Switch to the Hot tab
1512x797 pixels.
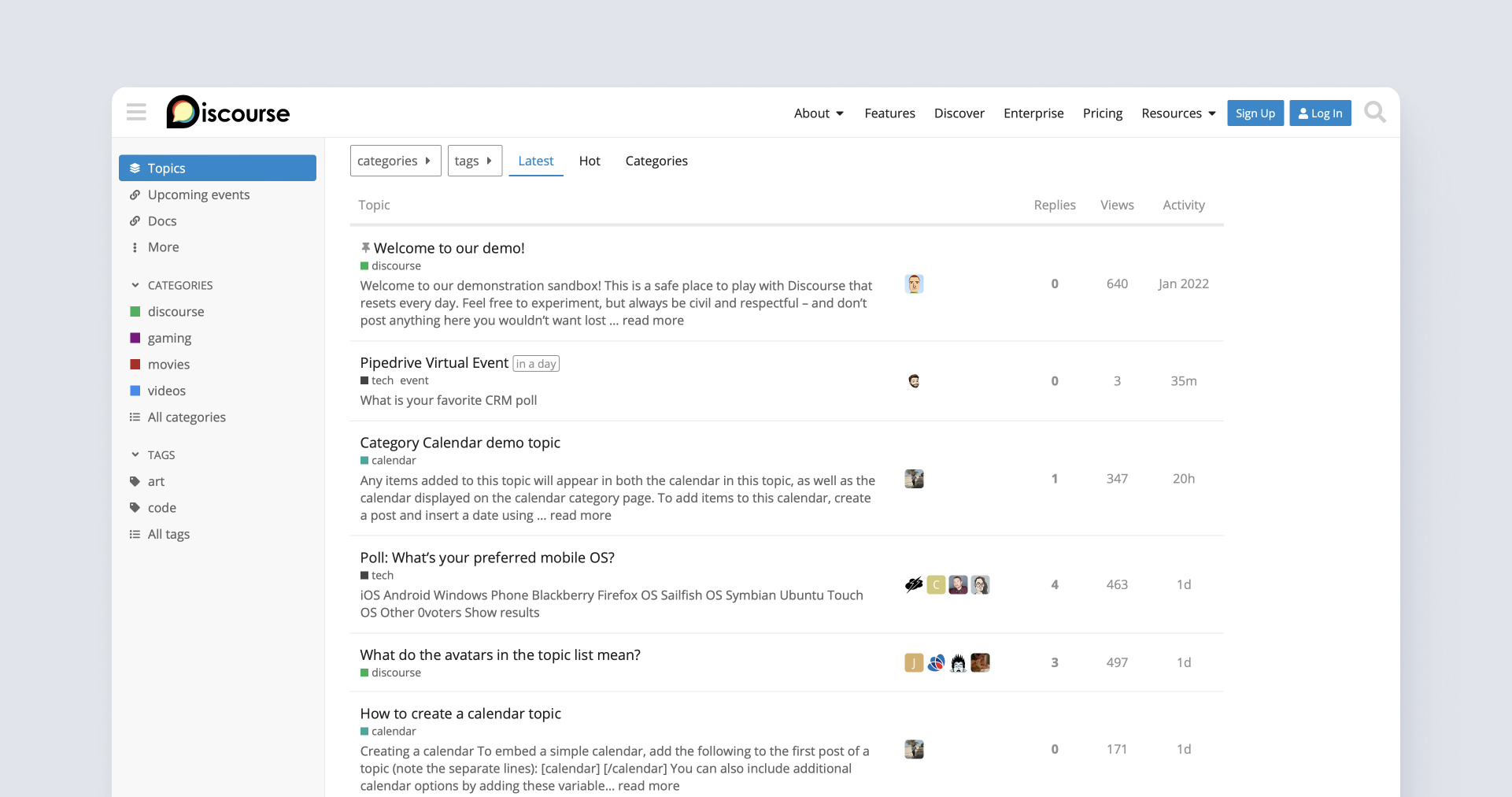point(589,161)
